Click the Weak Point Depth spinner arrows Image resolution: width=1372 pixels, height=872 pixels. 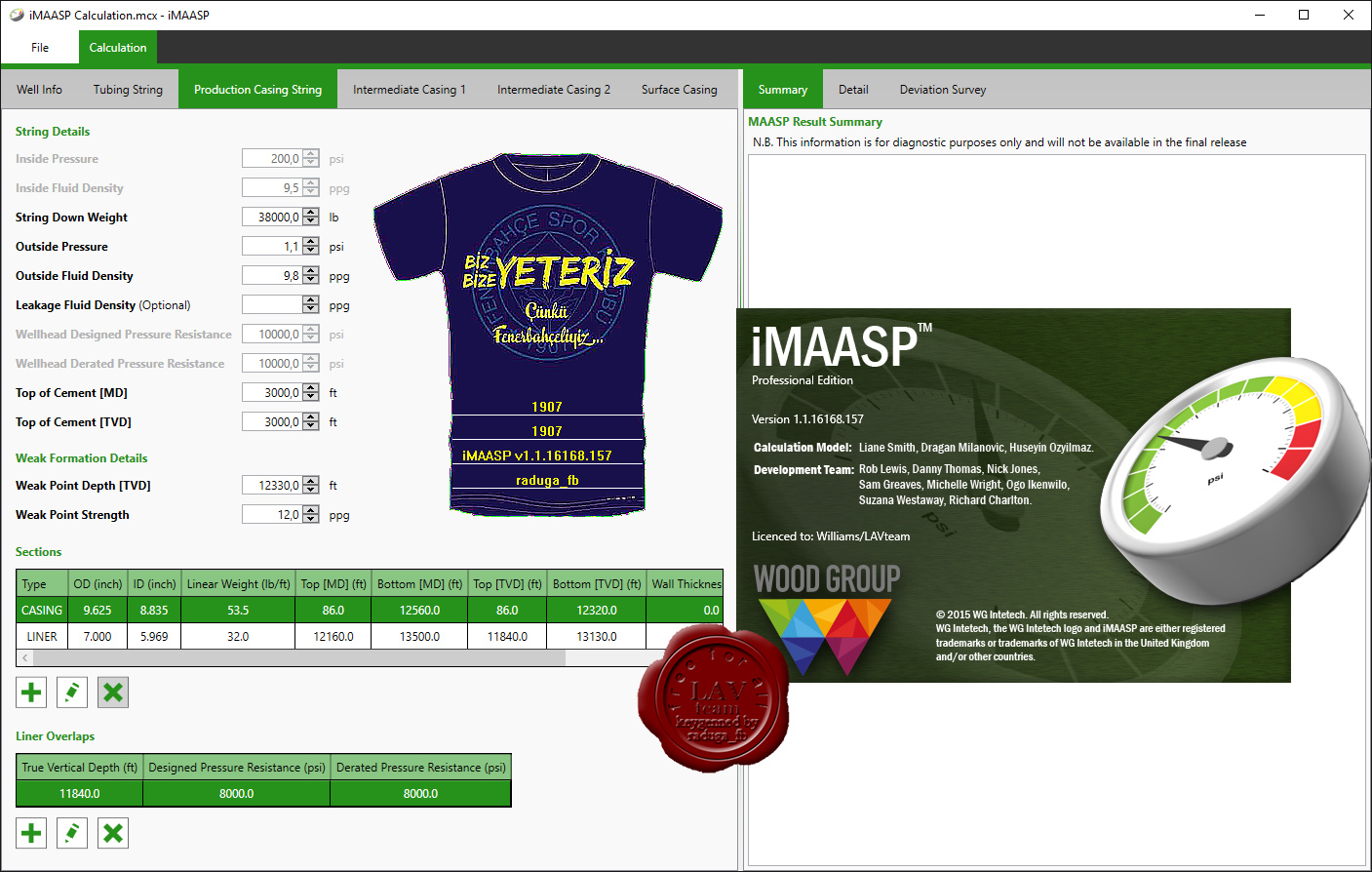(311, 486)
